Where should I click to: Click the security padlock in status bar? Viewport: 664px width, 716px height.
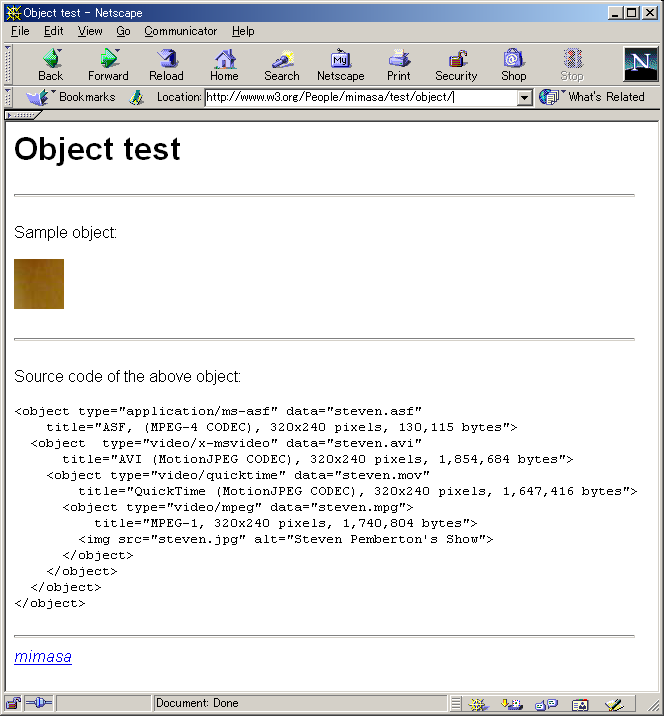13,704
